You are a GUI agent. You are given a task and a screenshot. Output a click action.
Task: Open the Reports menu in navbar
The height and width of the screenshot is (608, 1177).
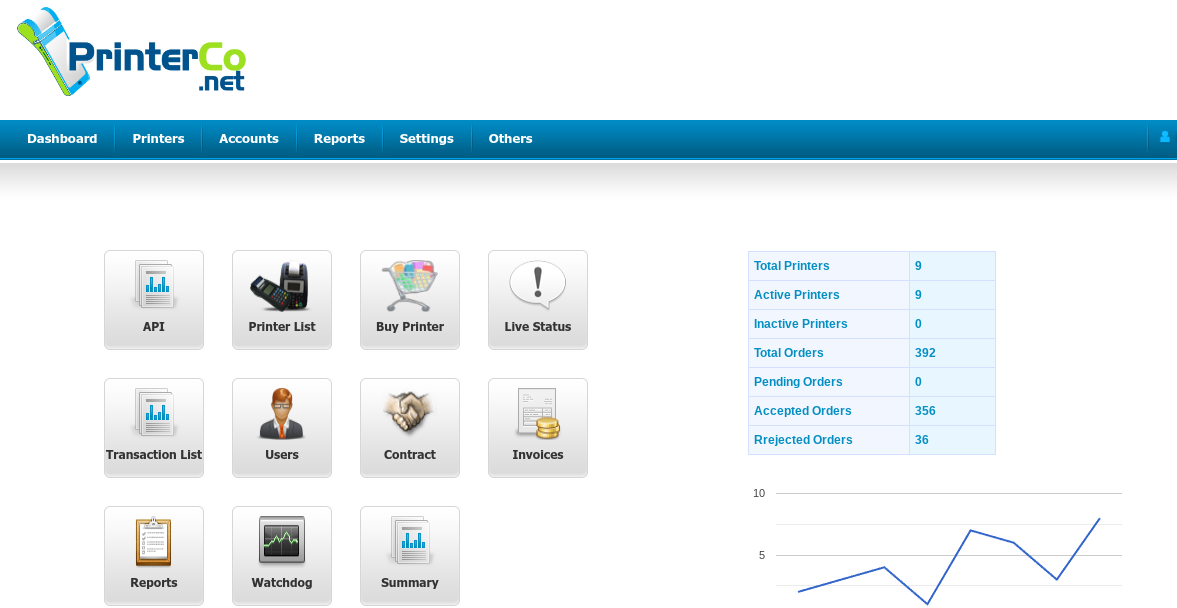pyautogui.click(x=339, y=139)
